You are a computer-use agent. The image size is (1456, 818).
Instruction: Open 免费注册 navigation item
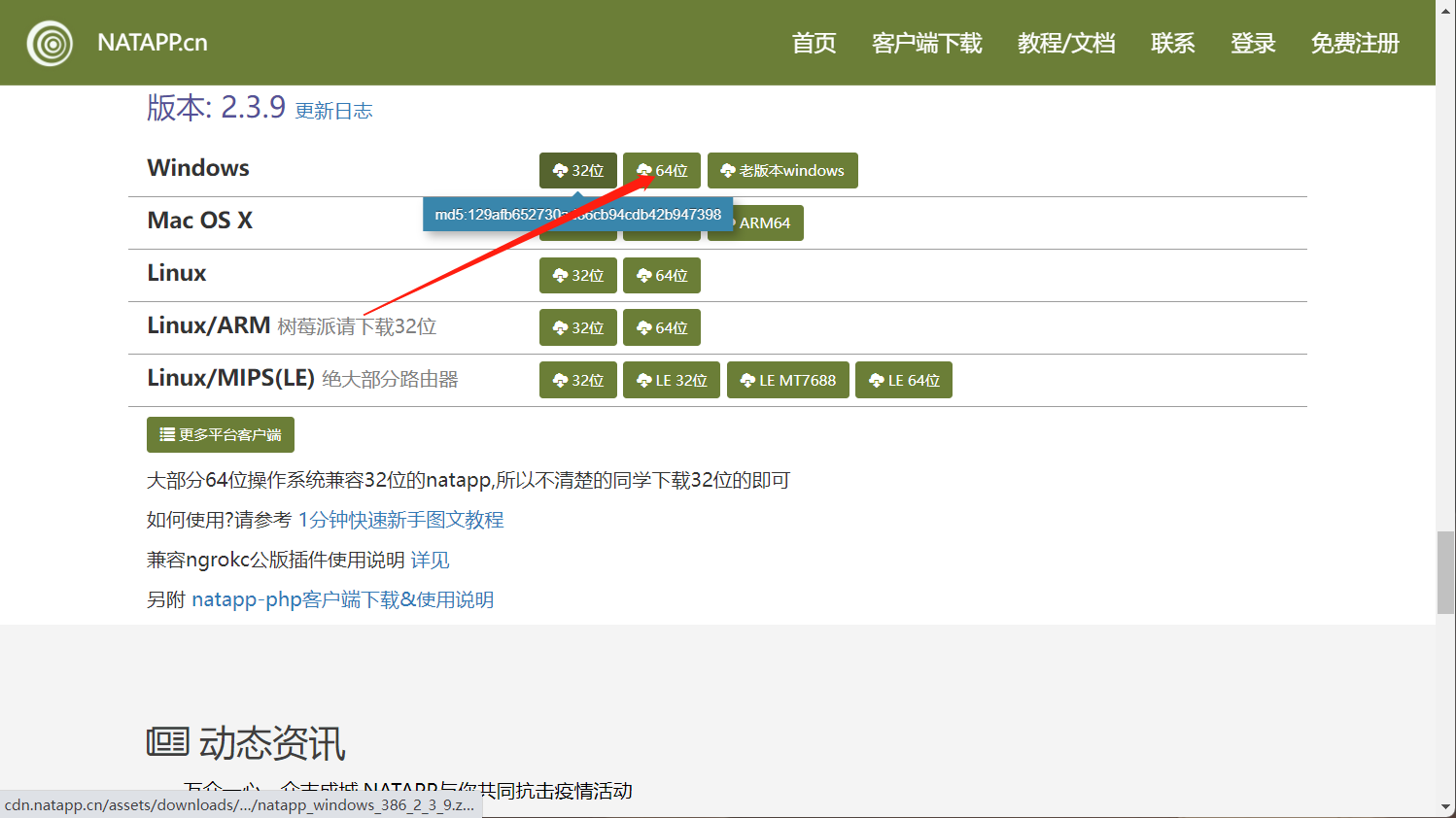click(1355, 43)
